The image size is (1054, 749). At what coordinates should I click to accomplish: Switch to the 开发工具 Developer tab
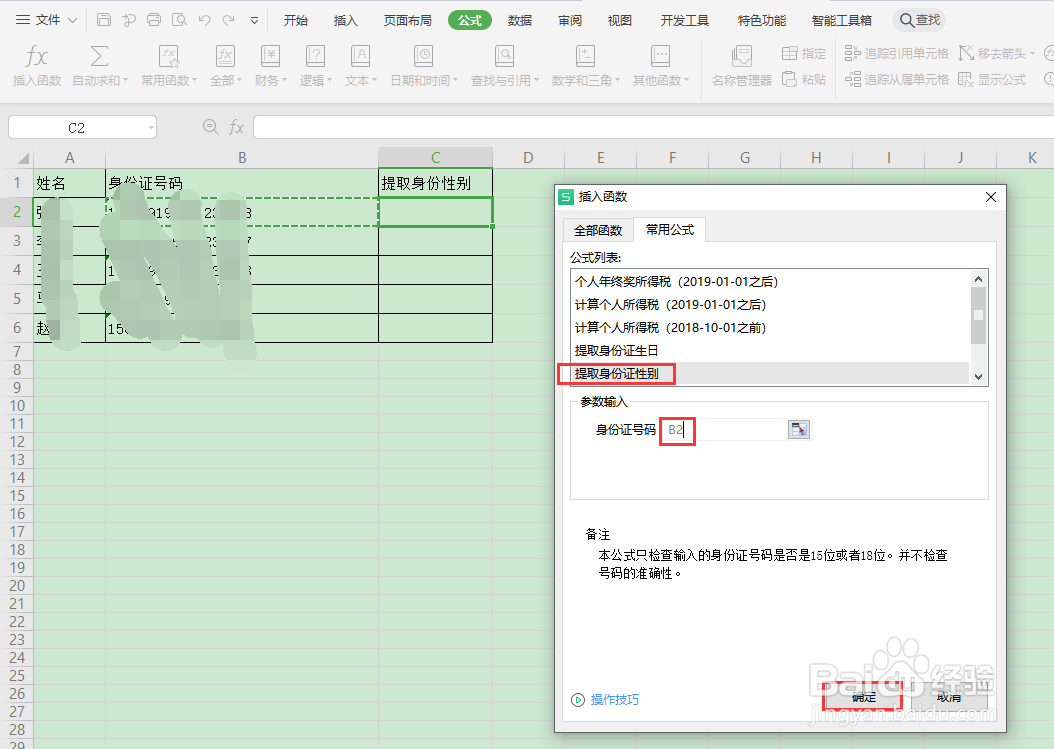click(684, 20)
